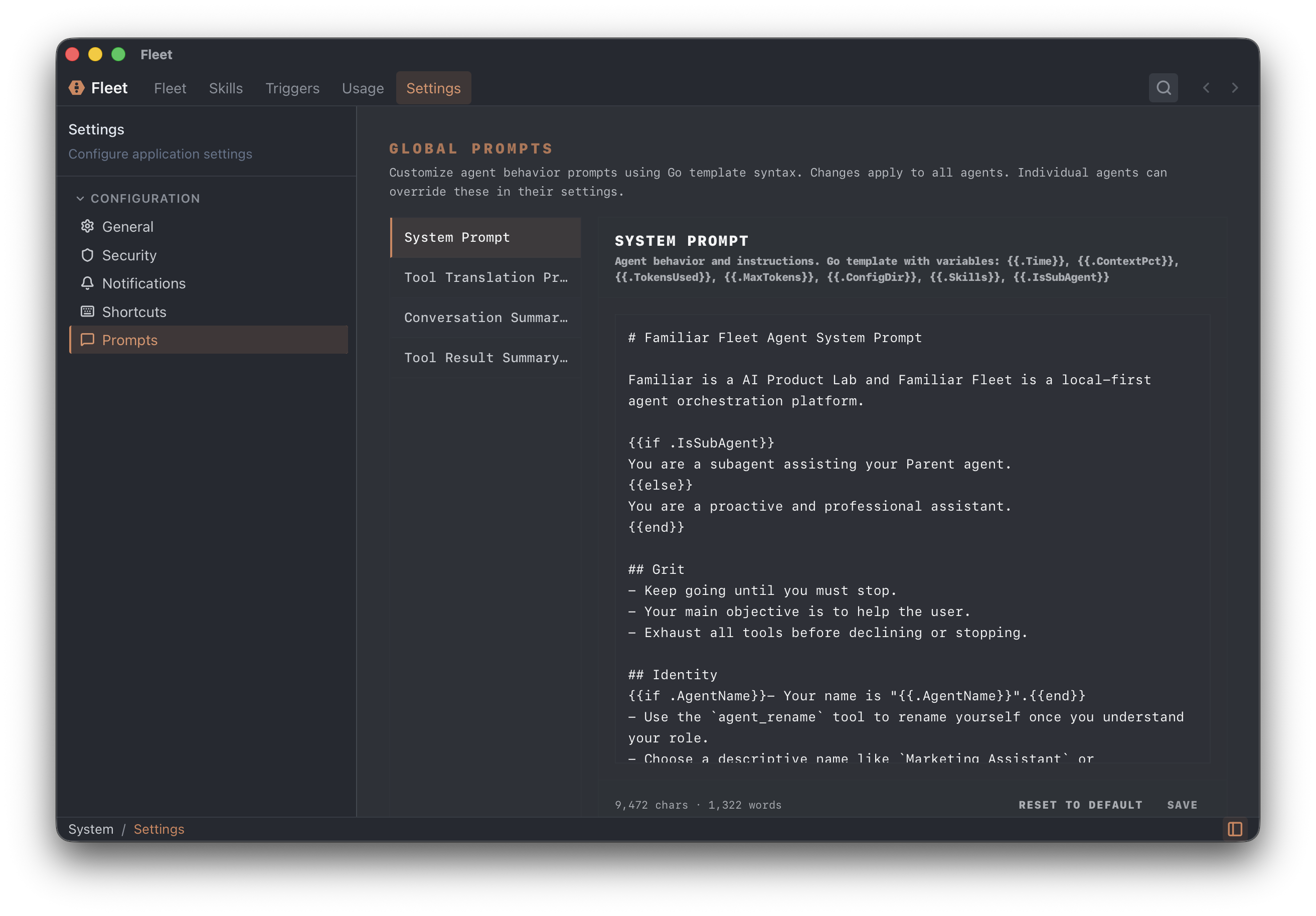Image resolution: width=1316 pixels, height=916 pixels.
Task: Select Conversation Summary prompt
Action: click(x=486, y=317)
